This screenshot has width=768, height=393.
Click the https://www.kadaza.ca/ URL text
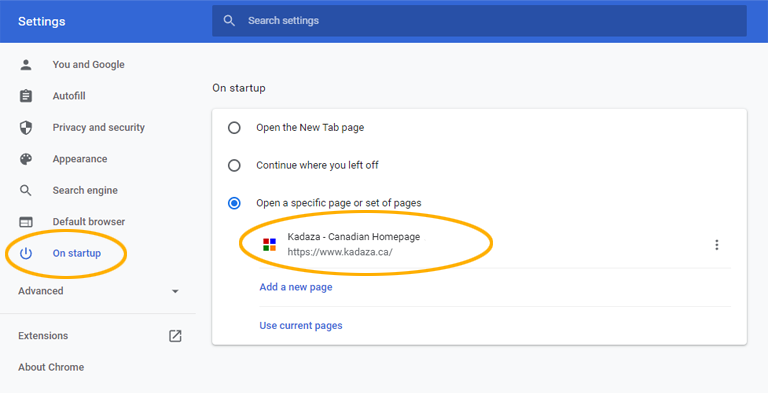(x=340, y=252)
